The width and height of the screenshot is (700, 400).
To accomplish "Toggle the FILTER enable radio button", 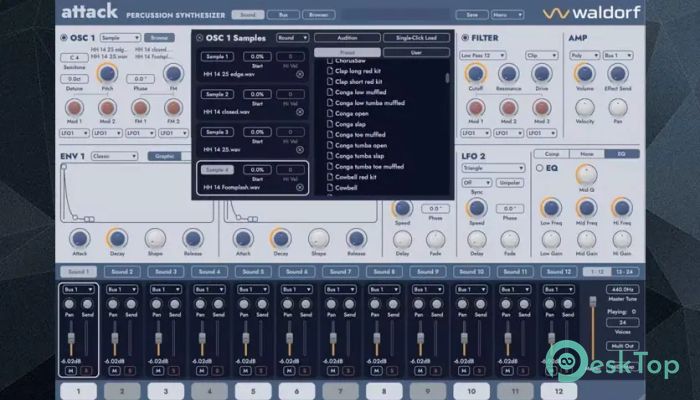I will (465, 38).
